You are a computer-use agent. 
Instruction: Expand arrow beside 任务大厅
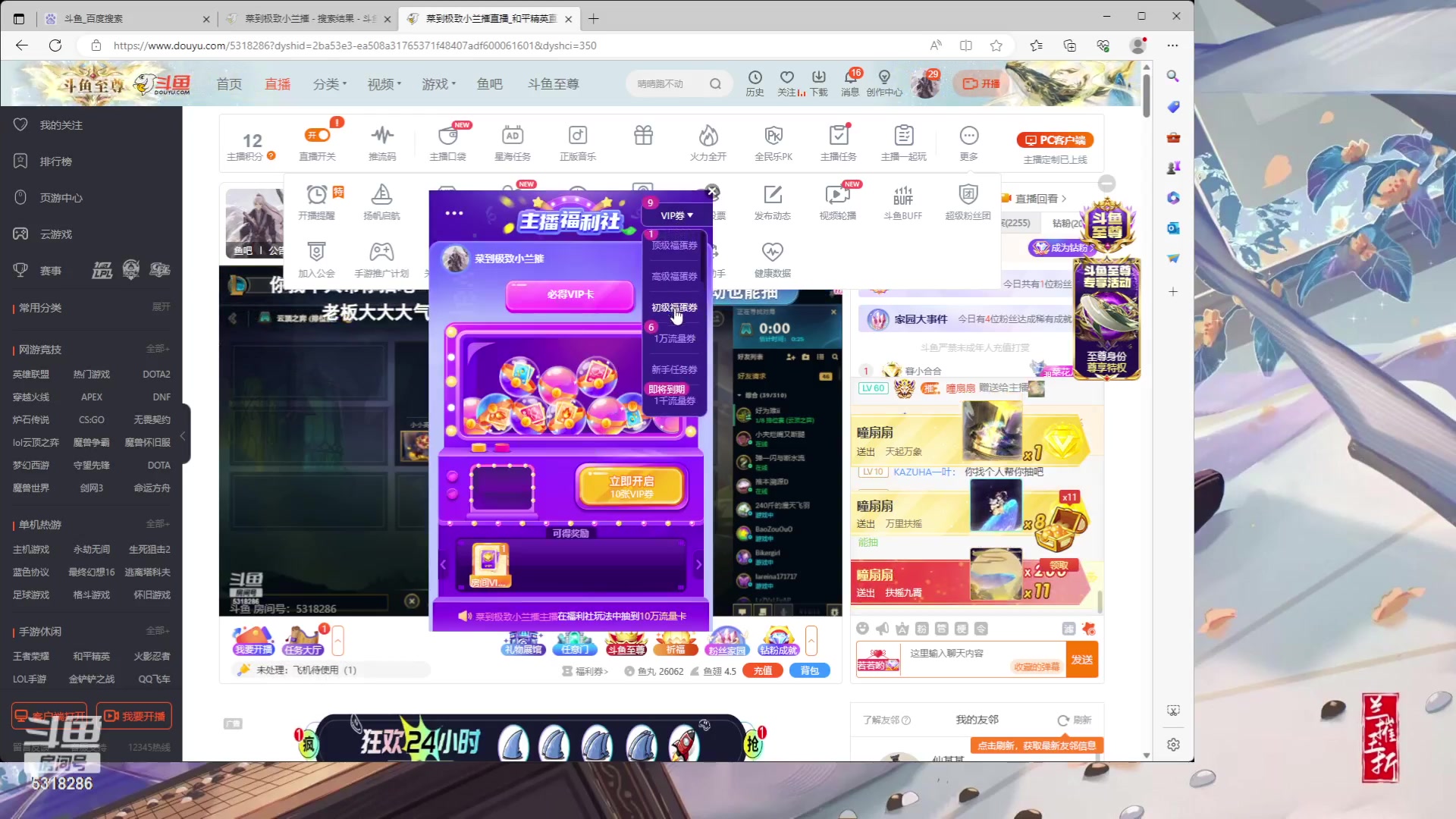point(338,642)
